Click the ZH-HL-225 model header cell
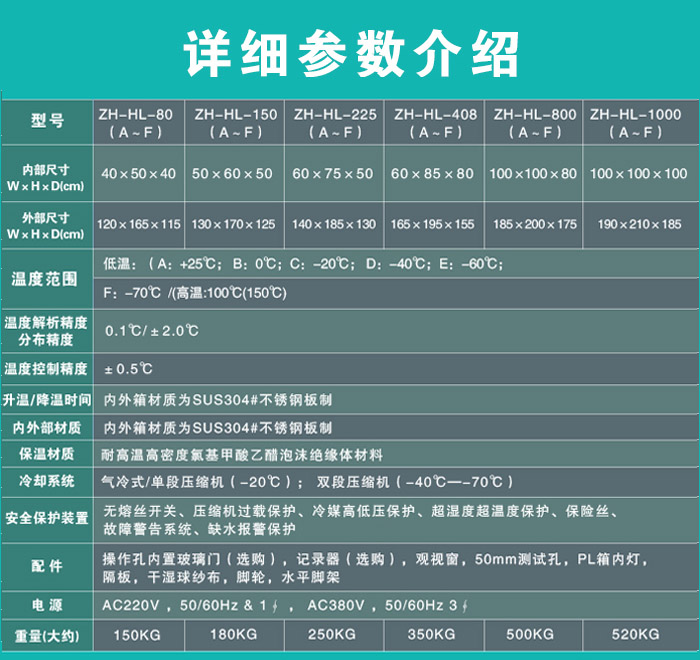This screenshot has width=700, height=660. tap(335, 123)
